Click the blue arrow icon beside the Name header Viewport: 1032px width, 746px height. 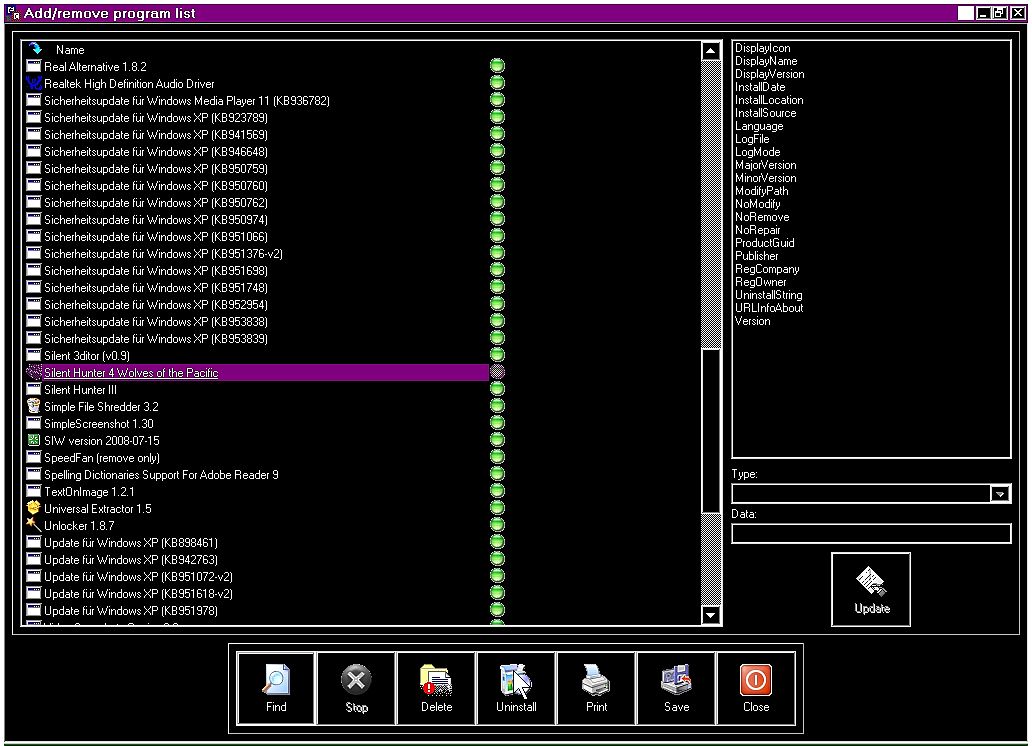(x=35, y=49)
